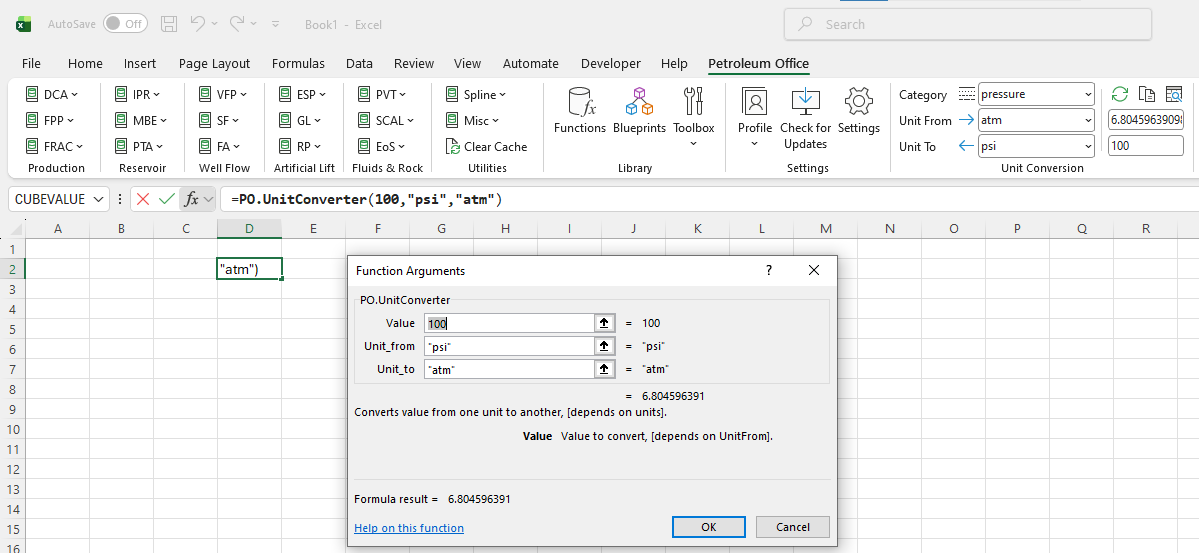Open the Category pressure combo box

point(1037,94)
